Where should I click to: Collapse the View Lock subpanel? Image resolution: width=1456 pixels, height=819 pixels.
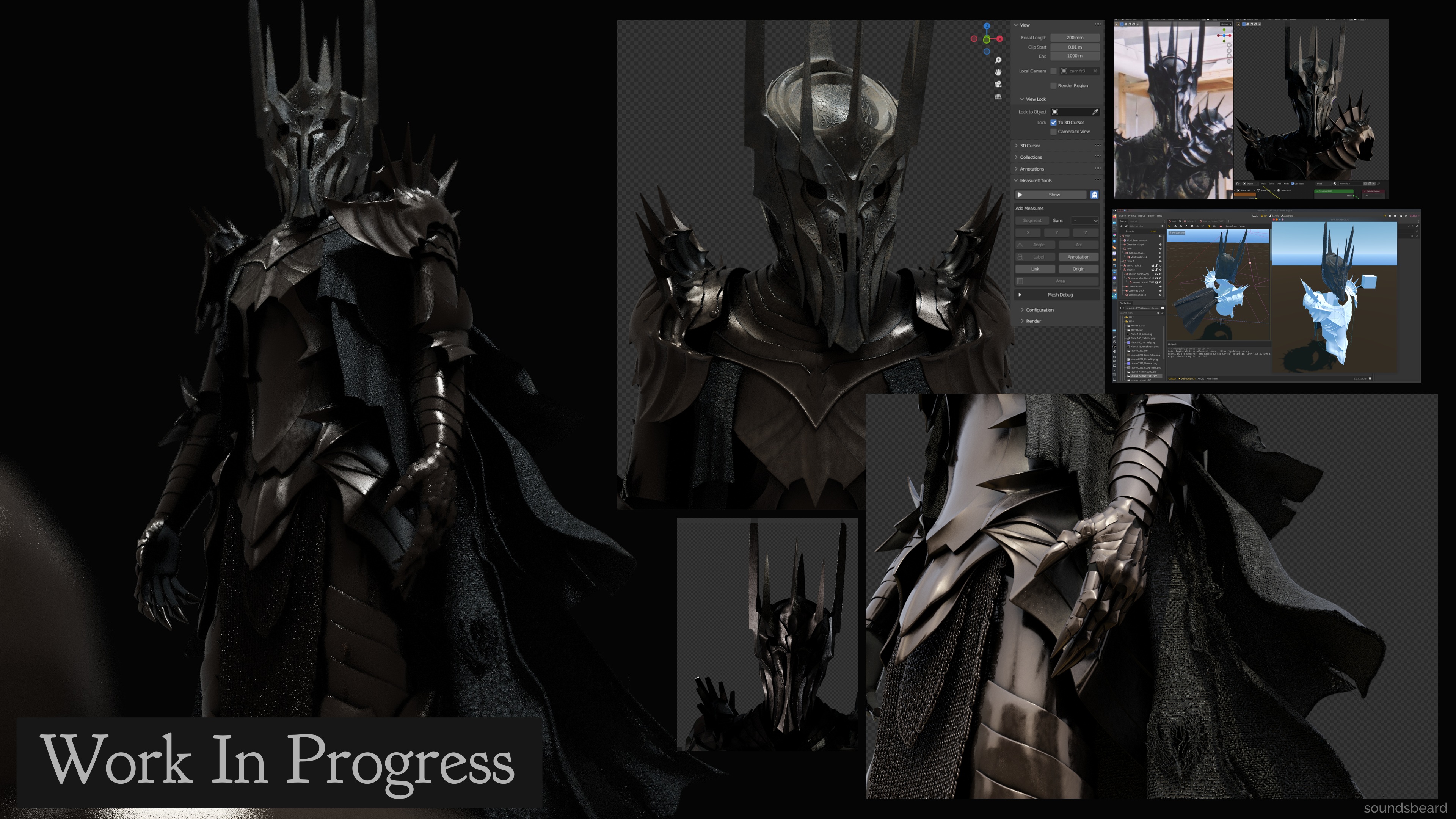[1022, 99]
